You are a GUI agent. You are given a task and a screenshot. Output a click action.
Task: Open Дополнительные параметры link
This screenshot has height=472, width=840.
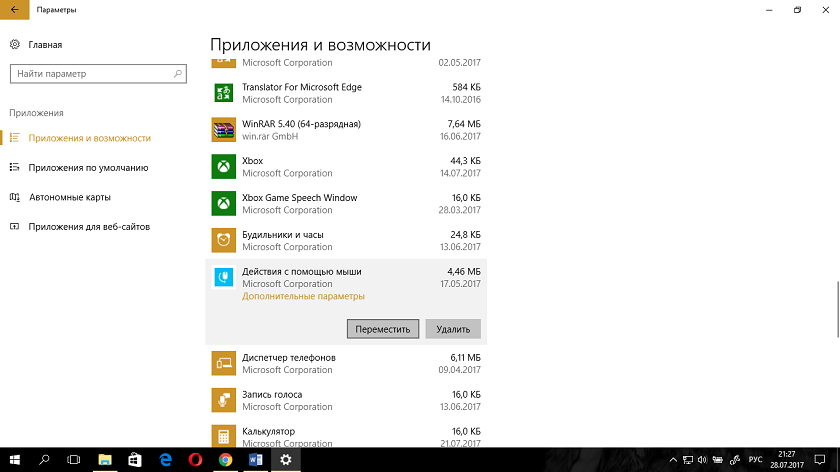[x=303, y=296]
